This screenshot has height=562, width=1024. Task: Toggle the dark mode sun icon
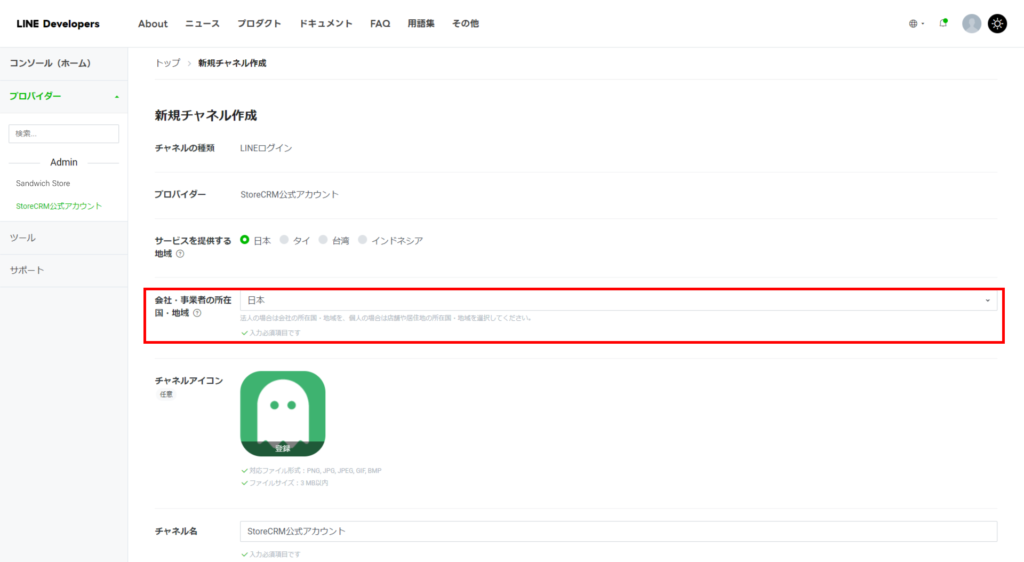click(x=997, y=23)
